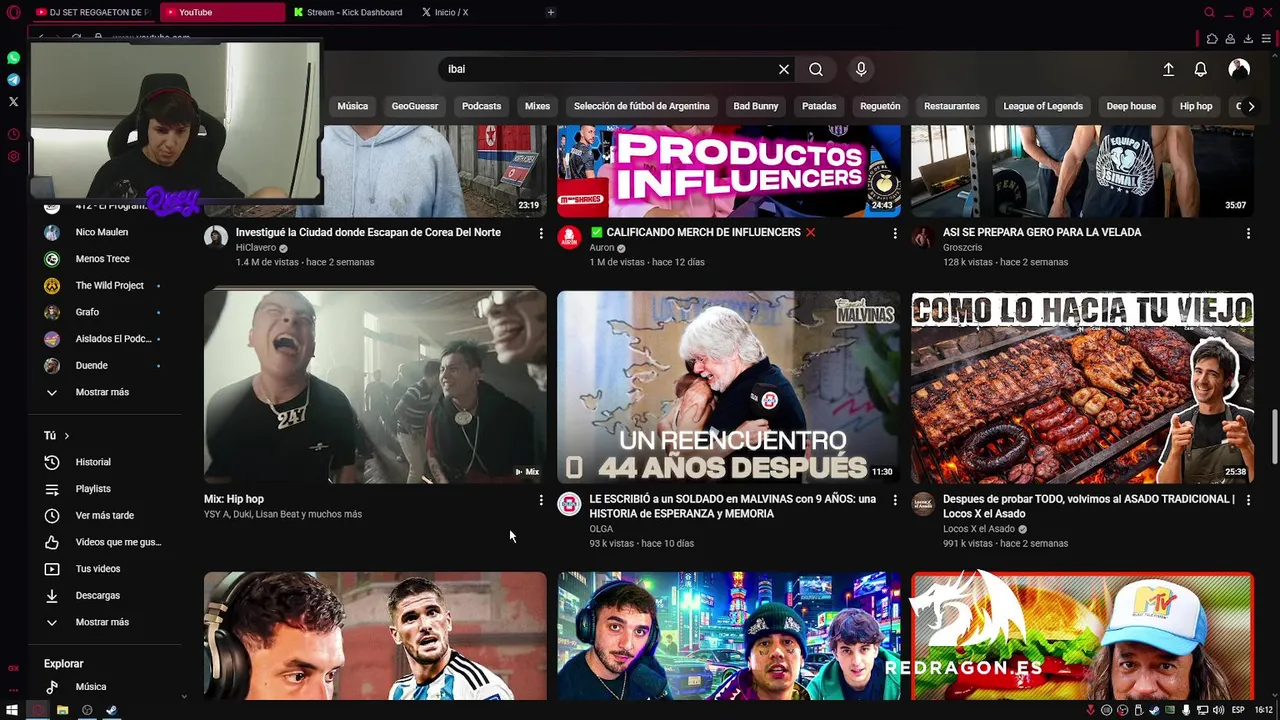Switch to Stream - Kick Dashboard tab
1280x720 pixels.
pyautogui.click(x=347, y=12)
